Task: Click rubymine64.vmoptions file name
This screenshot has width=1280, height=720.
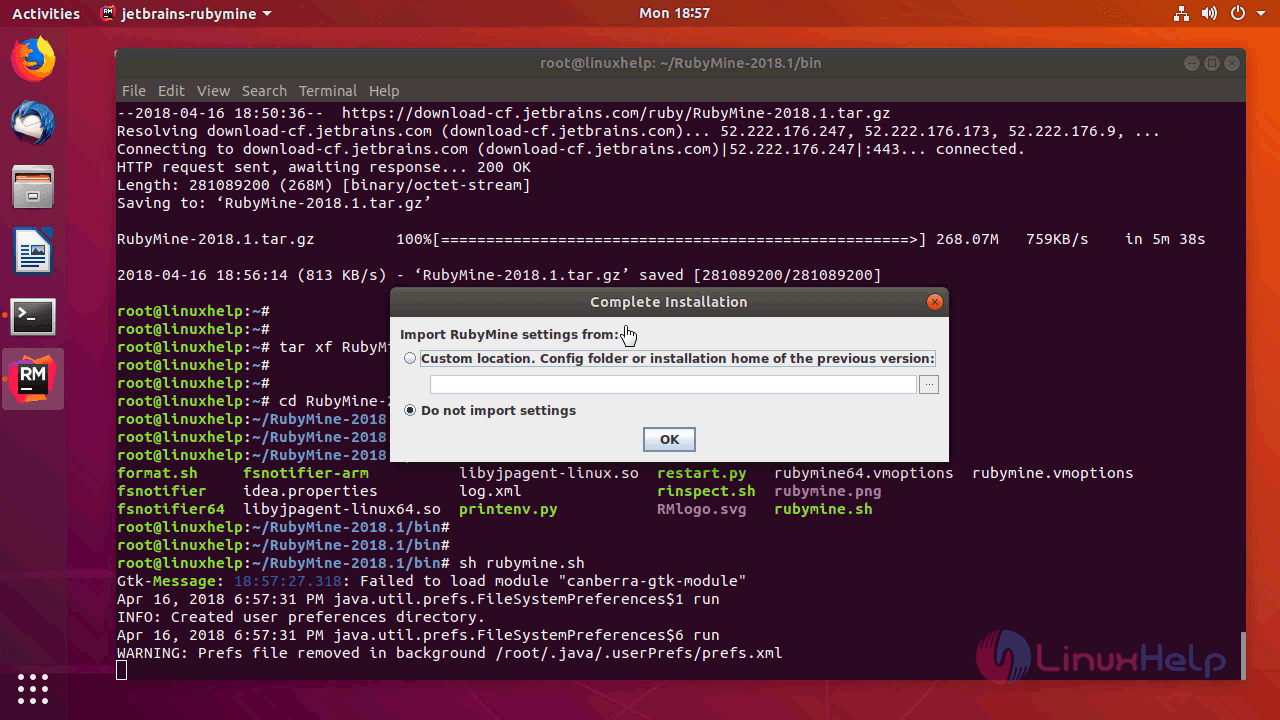Action: [863, 473]
